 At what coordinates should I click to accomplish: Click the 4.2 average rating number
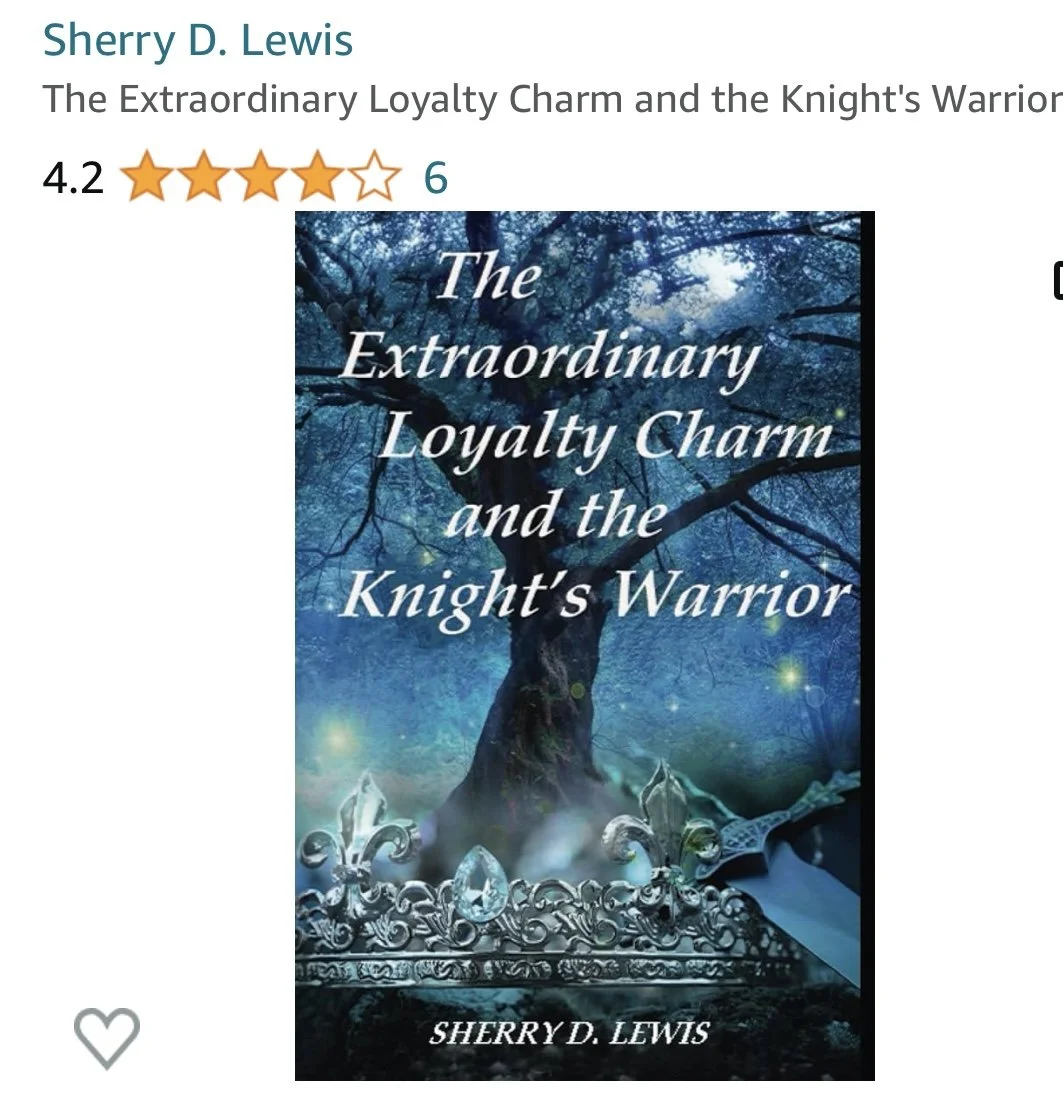73,177
